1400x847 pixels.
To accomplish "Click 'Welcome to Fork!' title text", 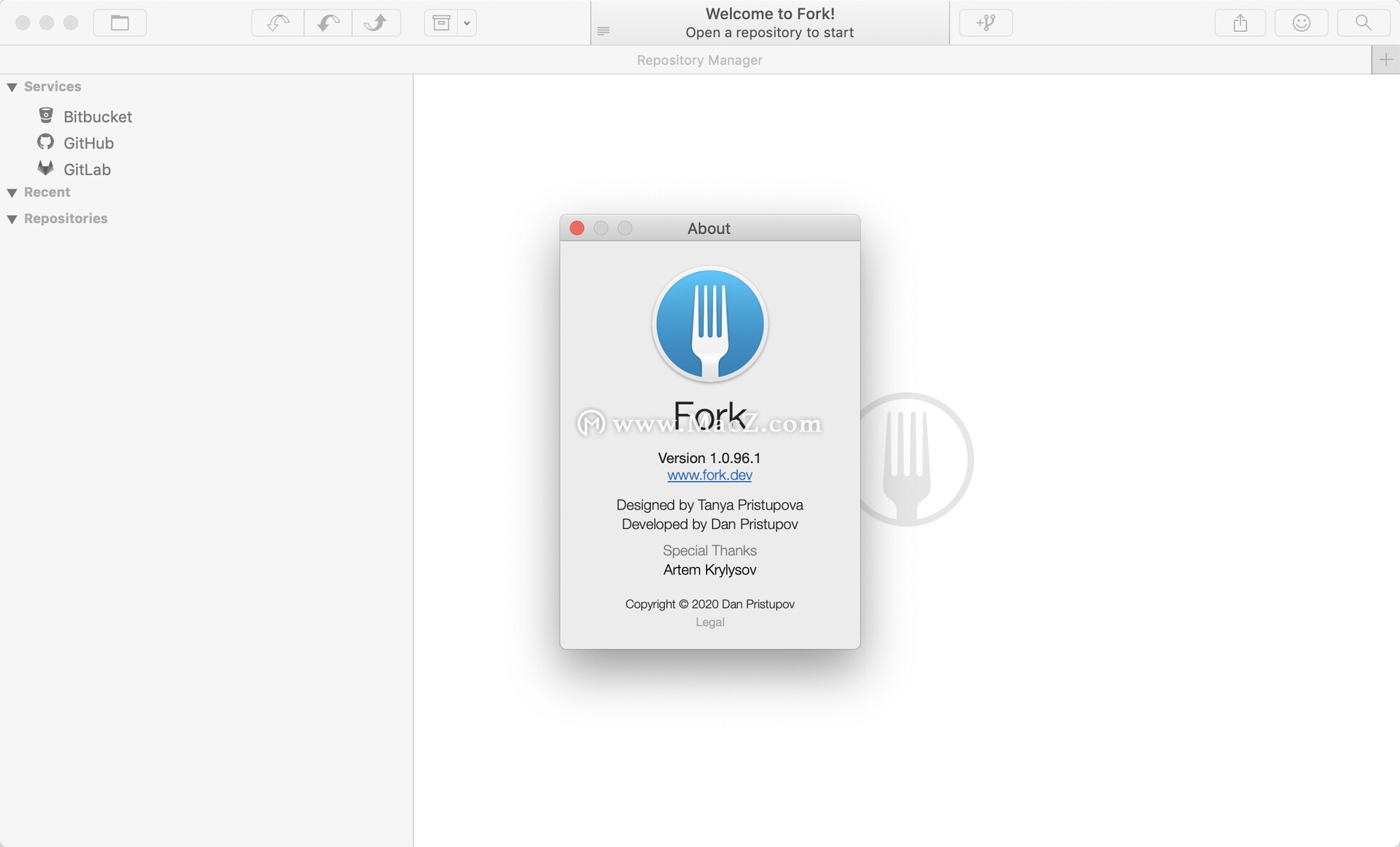I will point(770,14).
